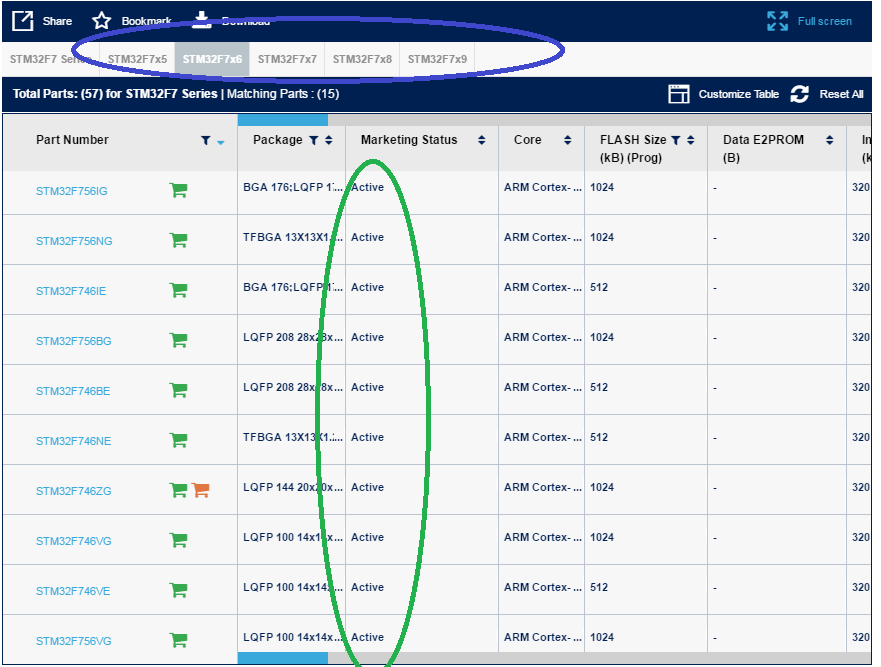Viewport: 881px width, 667px height.
Task: Click green cart for STM32F746VE
Action: click(179, 590)
